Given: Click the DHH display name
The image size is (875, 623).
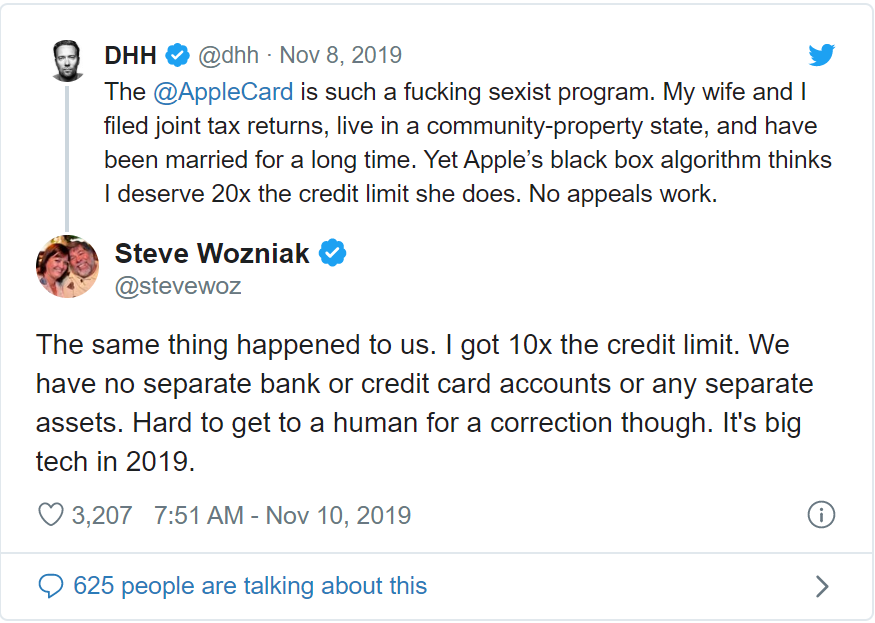Looking at the screenshot, I should (130, 55).
